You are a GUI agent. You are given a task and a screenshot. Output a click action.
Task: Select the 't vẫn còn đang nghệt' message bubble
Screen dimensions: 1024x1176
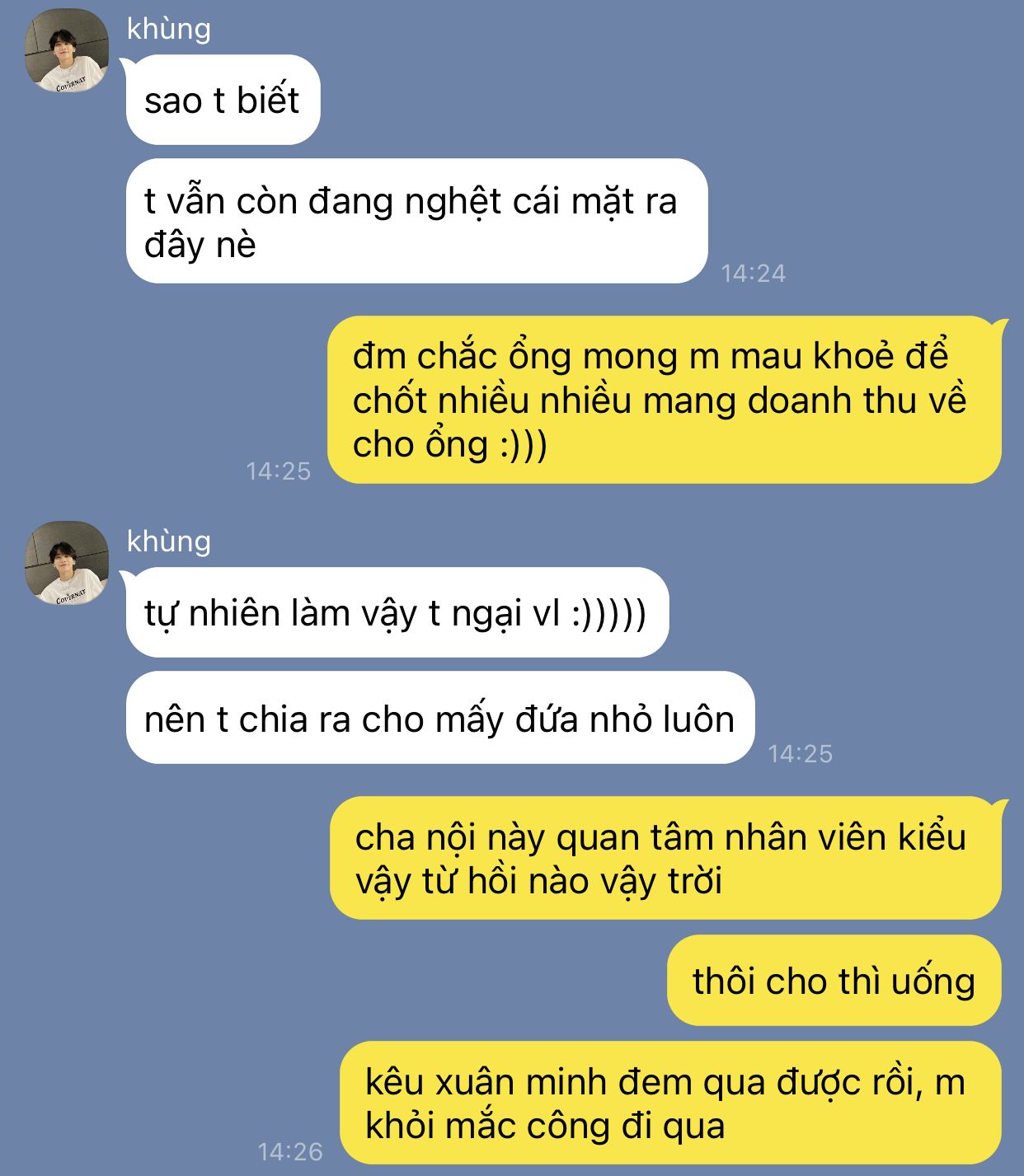[417, 221]
